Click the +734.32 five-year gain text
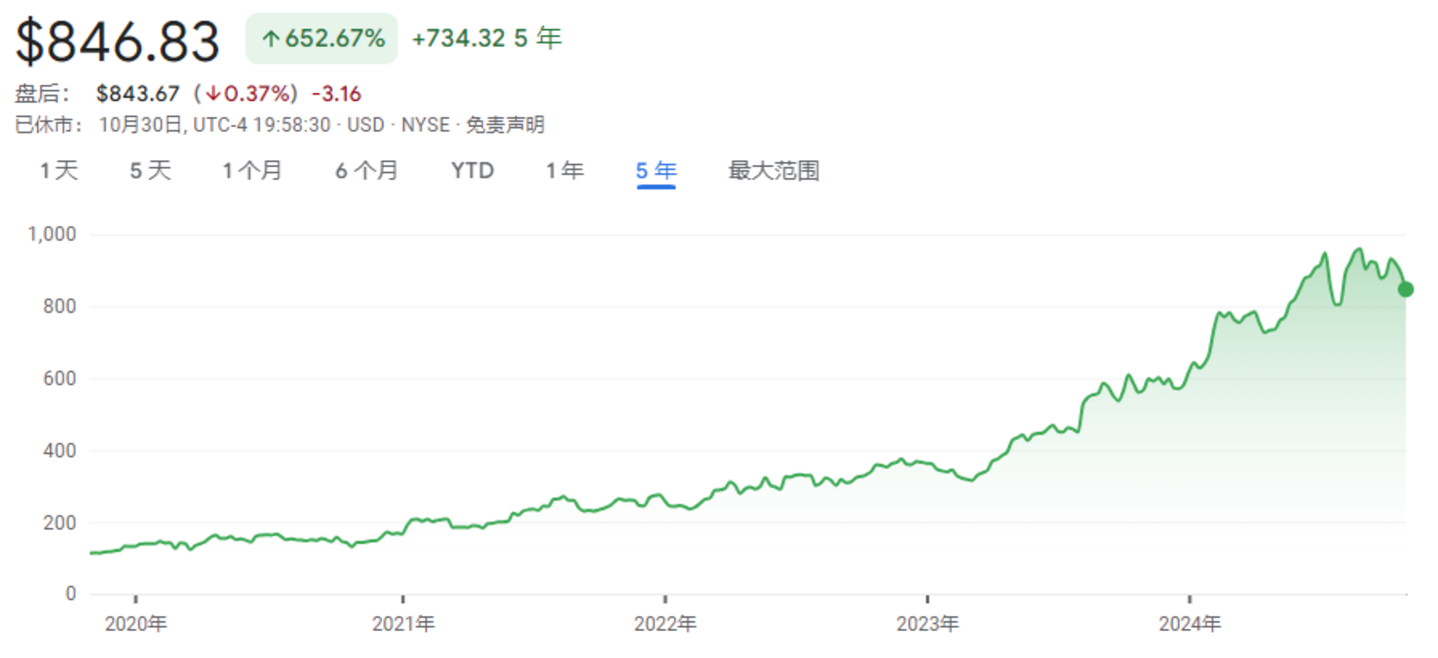Viewport: 1438px width, 658px height. click(458, 39)
